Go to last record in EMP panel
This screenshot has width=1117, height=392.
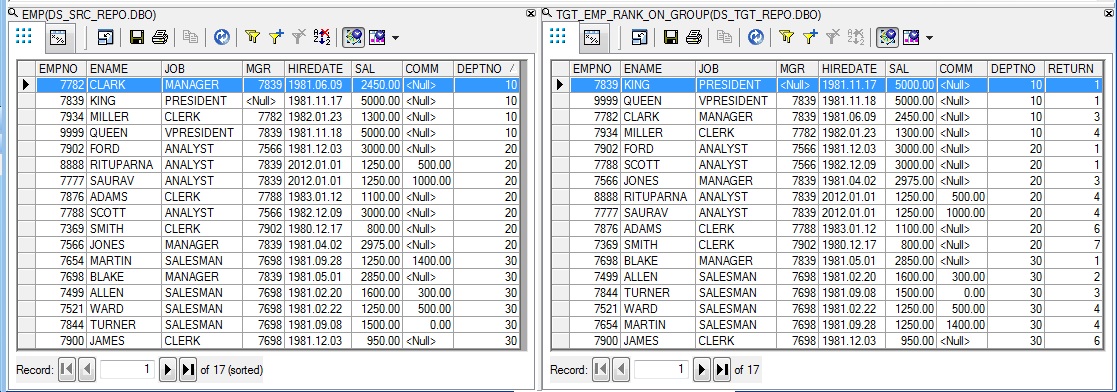188,370
